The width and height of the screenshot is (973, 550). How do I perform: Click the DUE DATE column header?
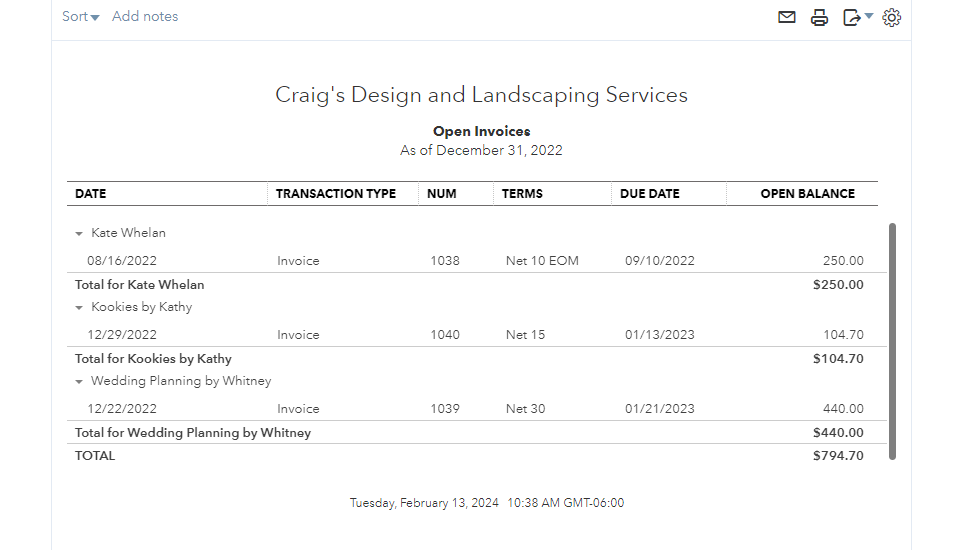[650, 194]
